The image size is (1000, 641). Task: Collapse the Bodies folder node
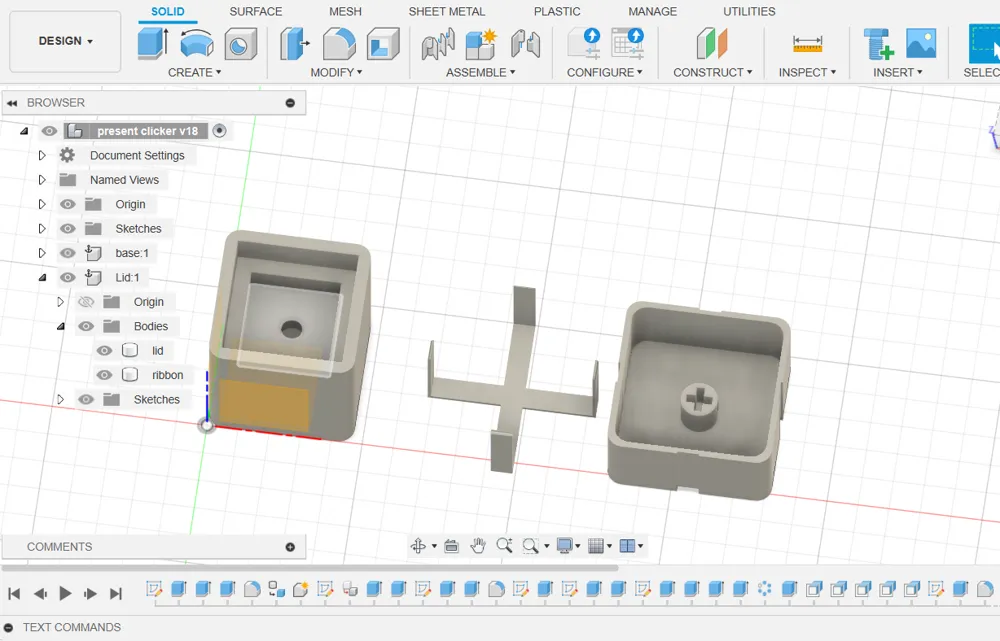(61, 327)
